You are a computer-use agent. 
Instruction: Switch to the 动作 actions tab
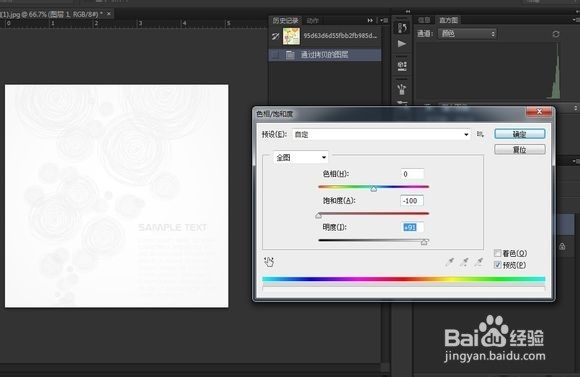tap(313, 20)
